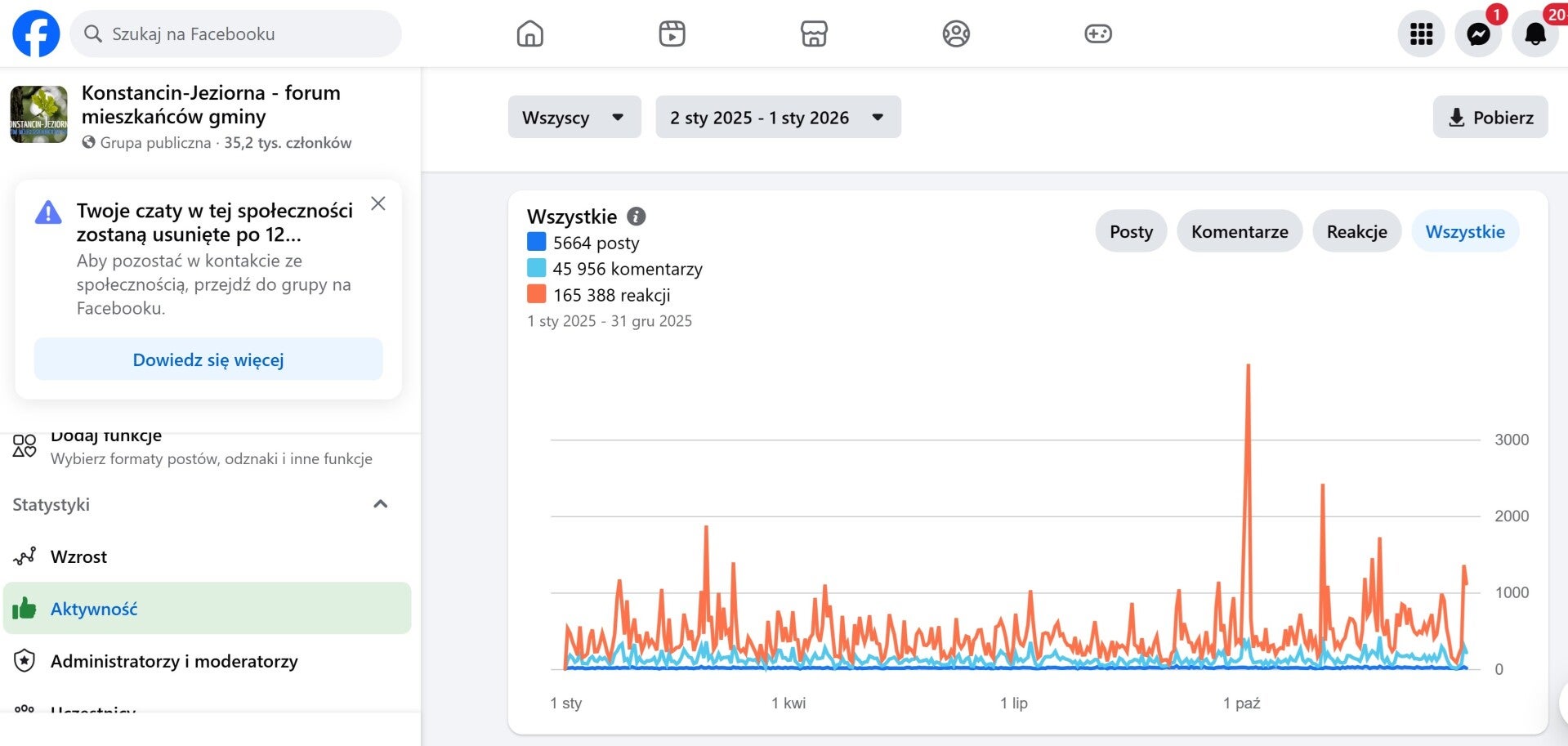Open the date range dropdown
Screen dimensions: 1568x746
click(777, 118)
